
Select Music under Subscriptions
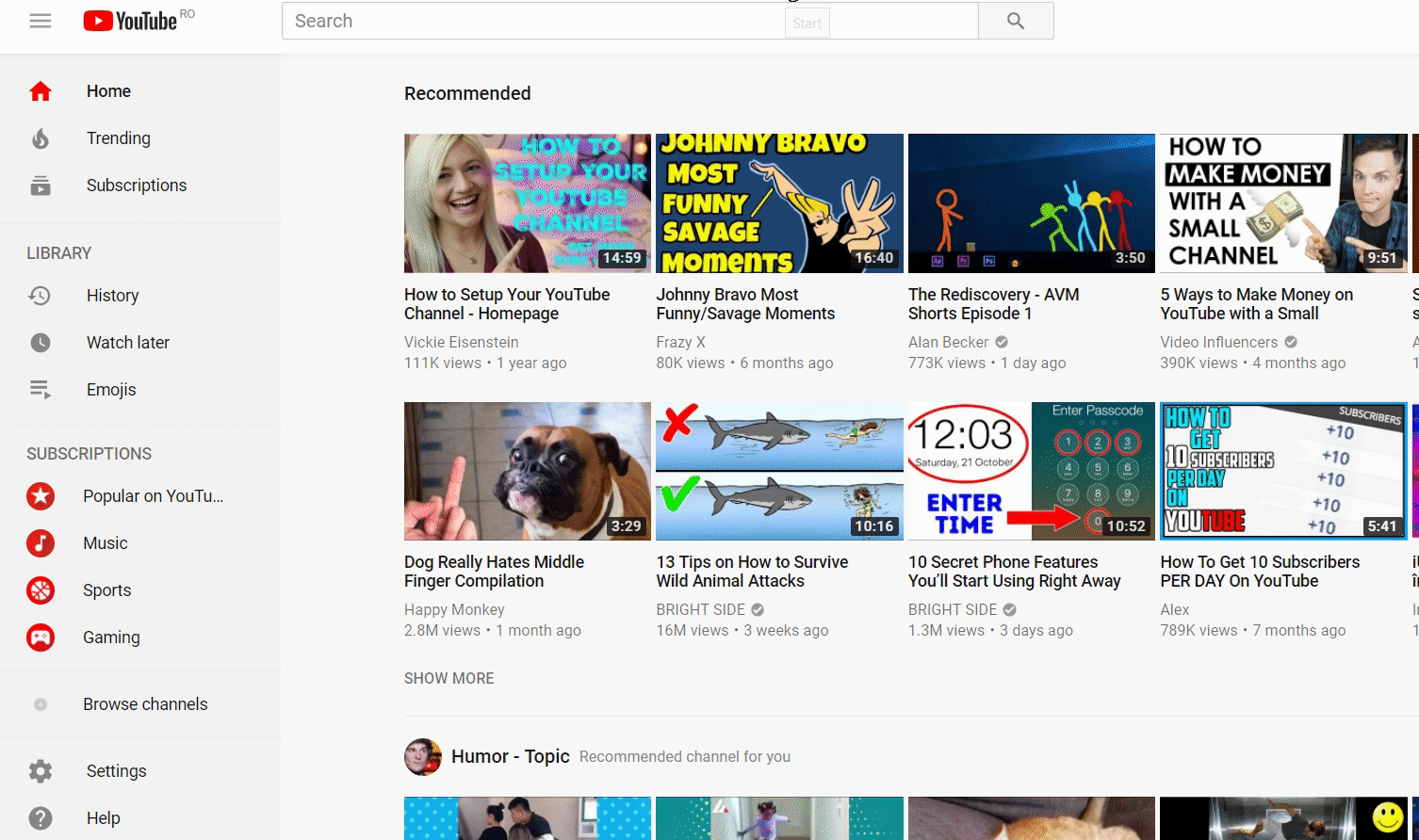pyautogui.click(x=105, y=543)
